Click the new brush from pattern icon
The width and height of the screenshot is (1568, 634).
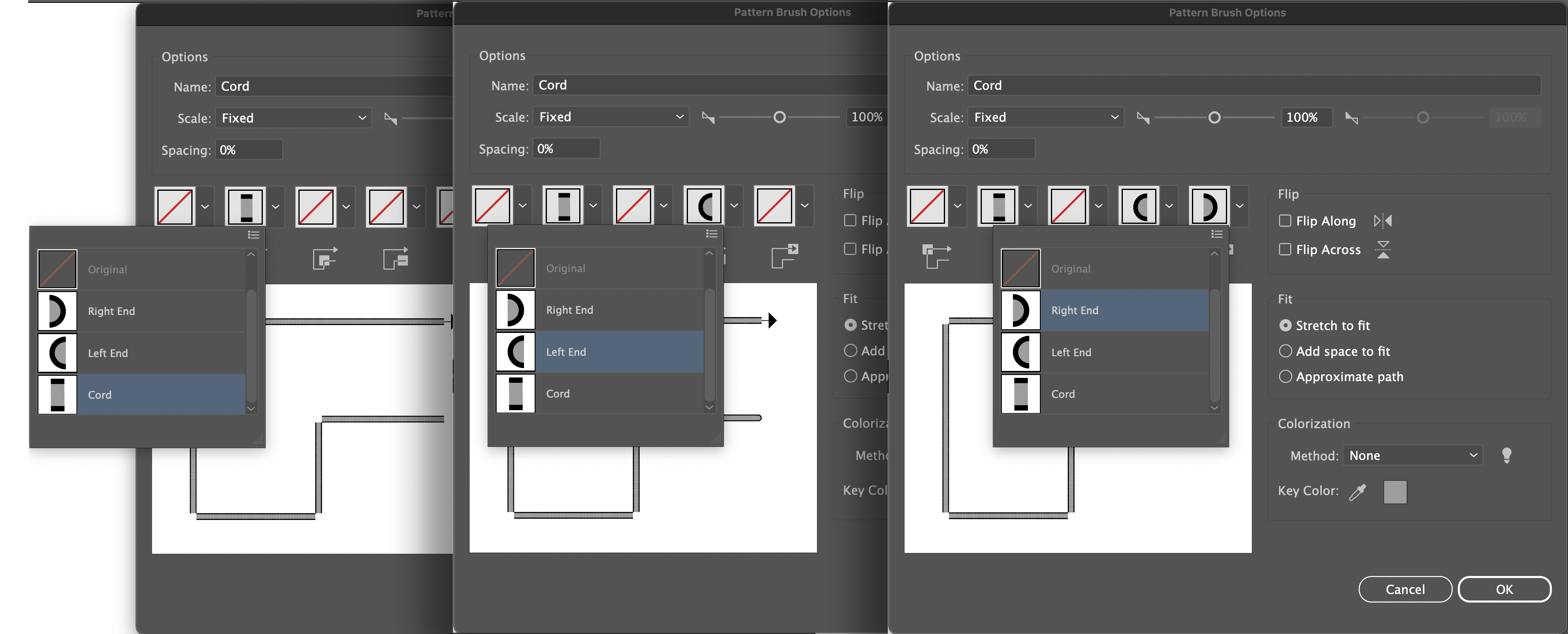click(x=937, y=256)
